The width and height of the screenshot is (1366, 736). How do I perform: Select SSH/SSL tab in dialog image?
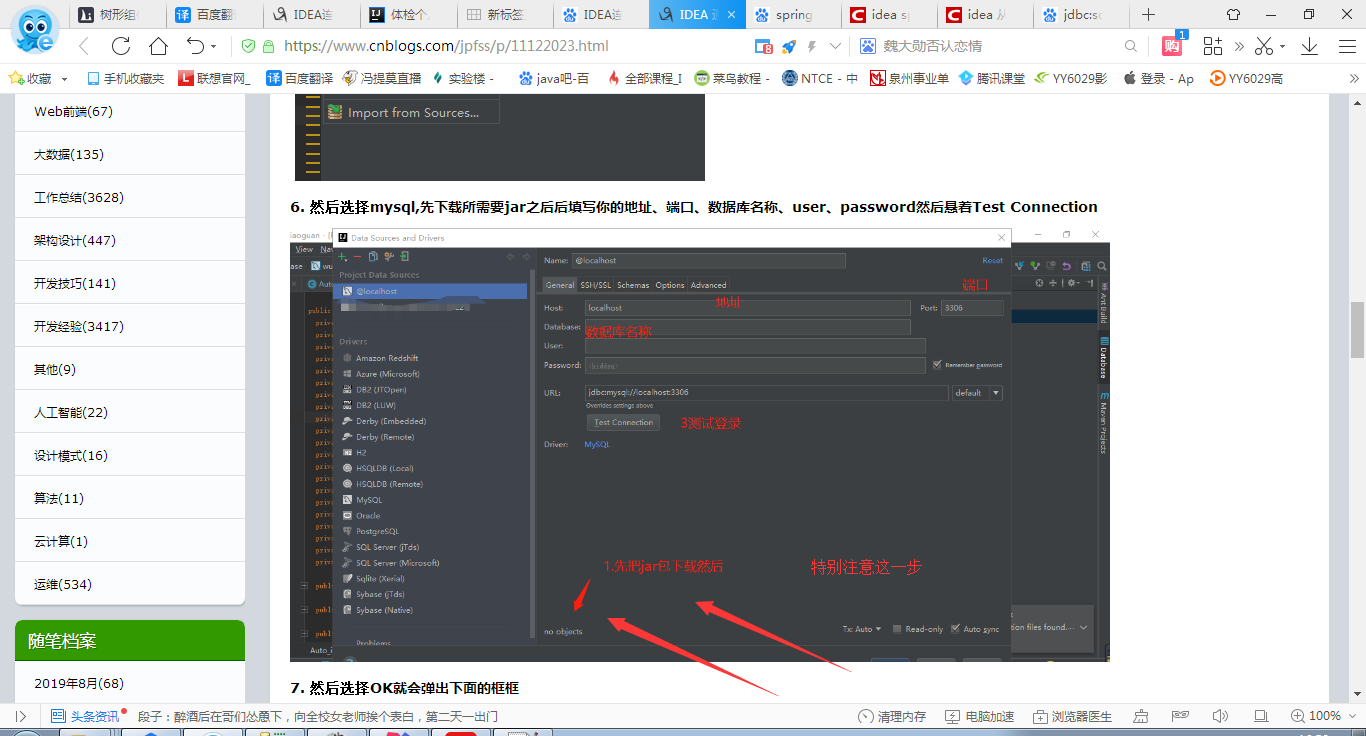tap(596, 285)
